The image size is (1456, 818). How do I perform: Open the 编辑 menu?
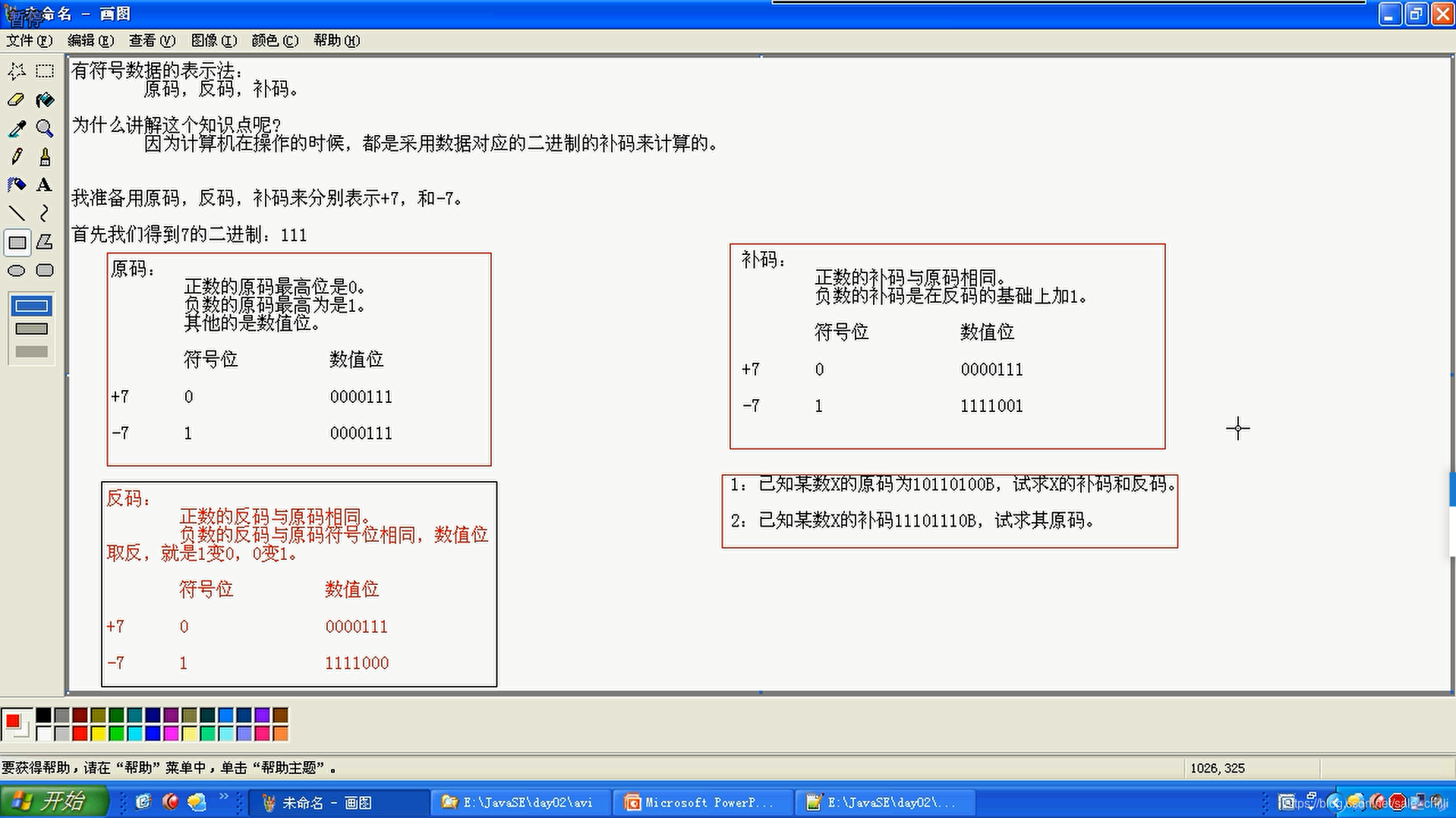click(90, 40)
